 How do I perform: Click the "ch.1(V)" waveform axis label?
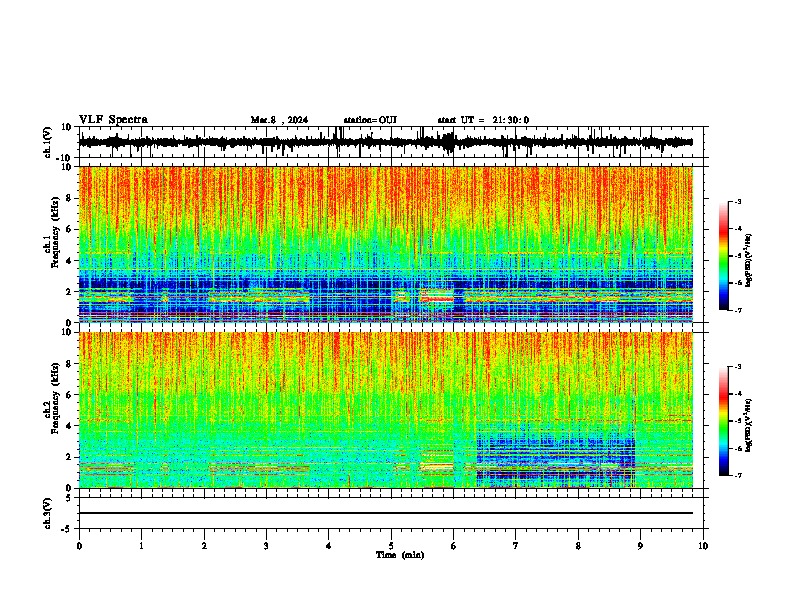tap(48, 142)
